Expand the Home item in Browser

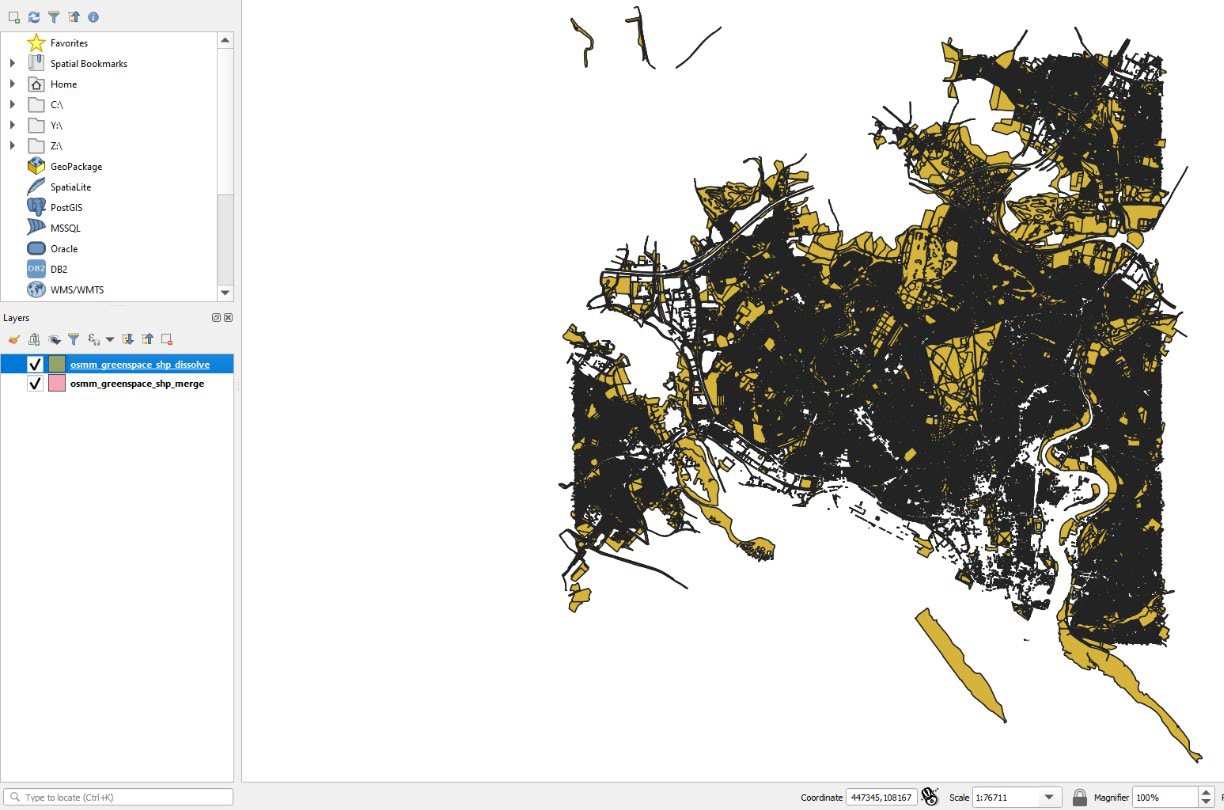coord(11,84)
